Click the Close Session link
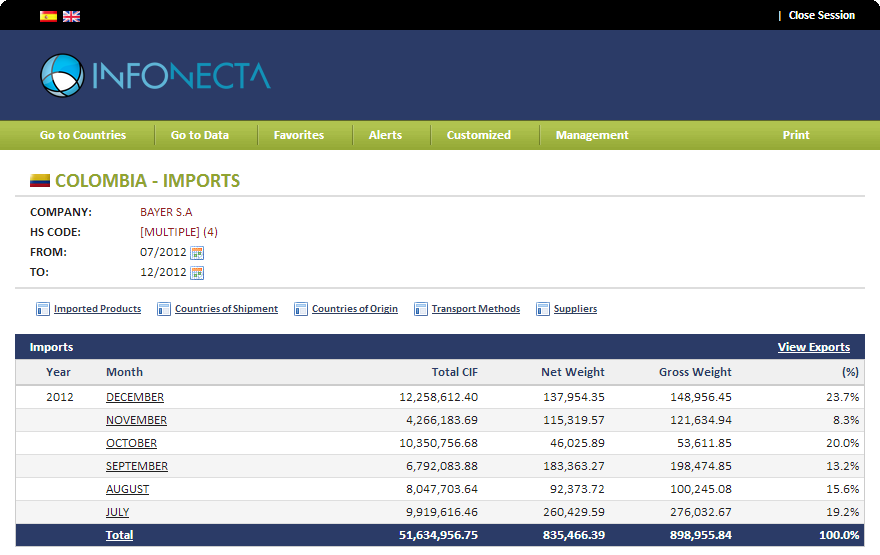This screenshot has height=555, width=880. [821, 16]
